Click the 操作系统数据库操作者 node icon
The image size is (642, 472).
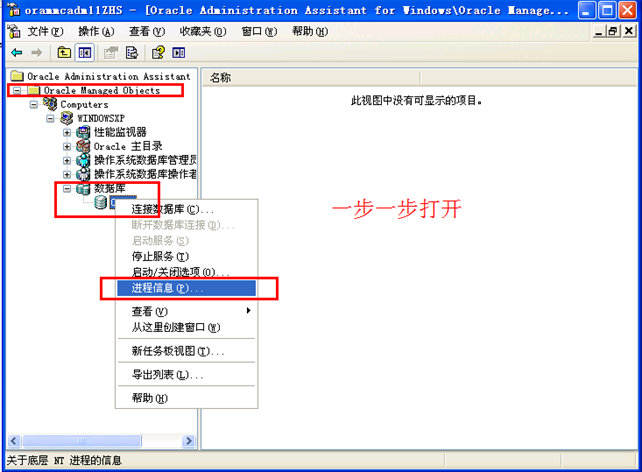pos(83,174)
